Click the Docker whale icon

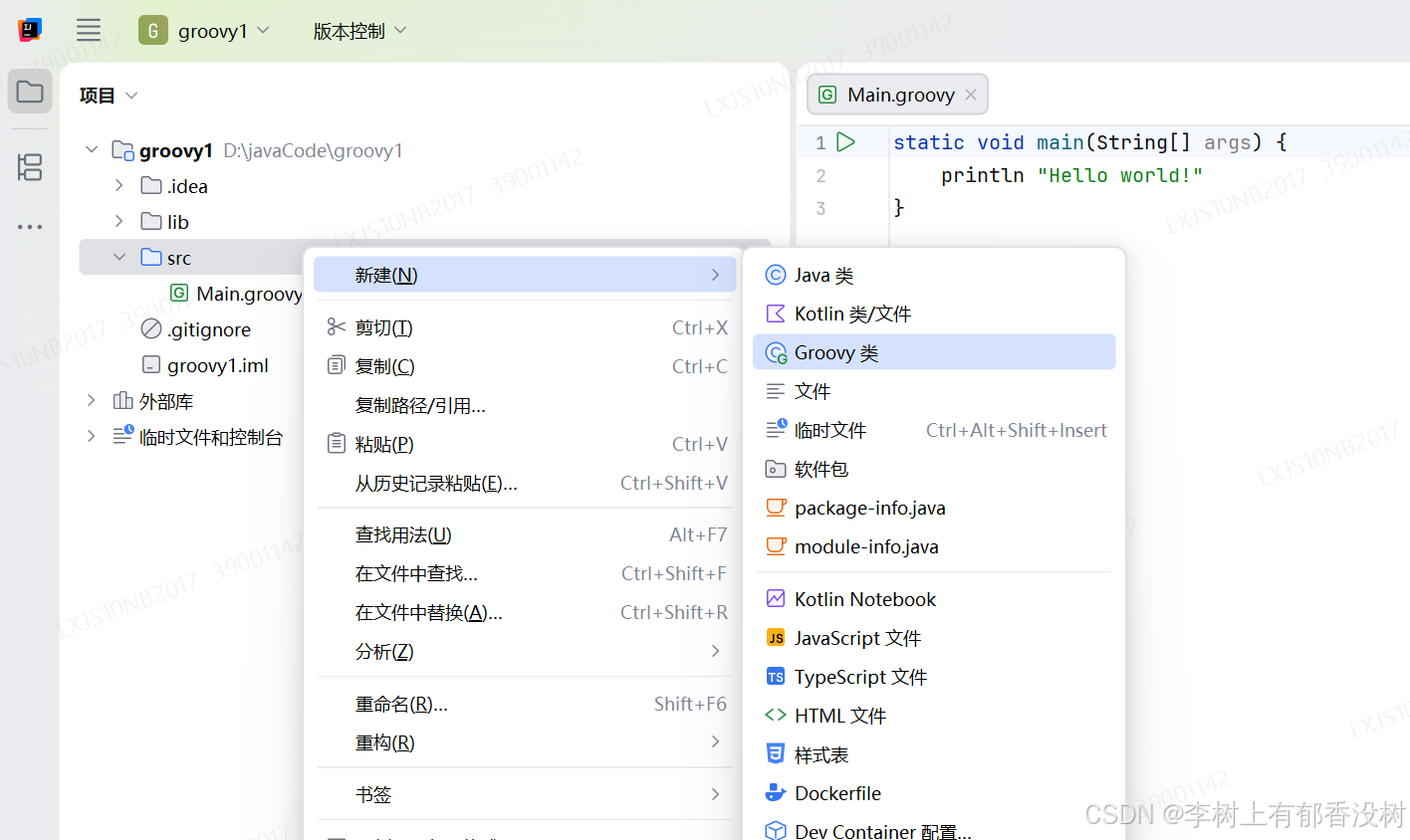(x=776, y=793)
